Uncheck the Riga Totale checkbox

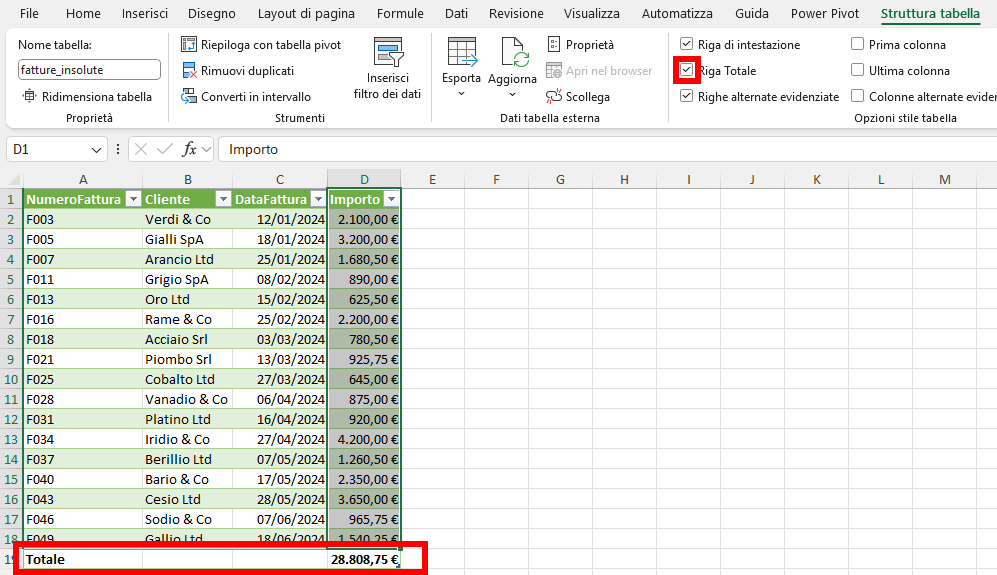[686, 71]
